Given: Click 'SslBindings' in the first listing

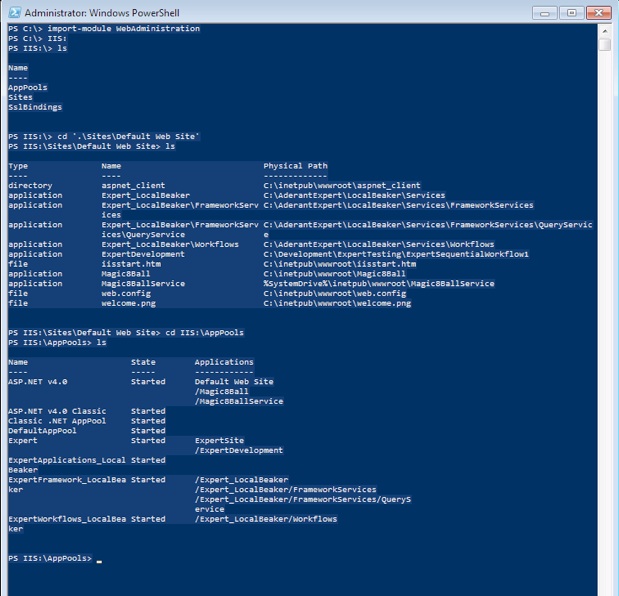Looking at the screenshot, I should click(35, 107).
